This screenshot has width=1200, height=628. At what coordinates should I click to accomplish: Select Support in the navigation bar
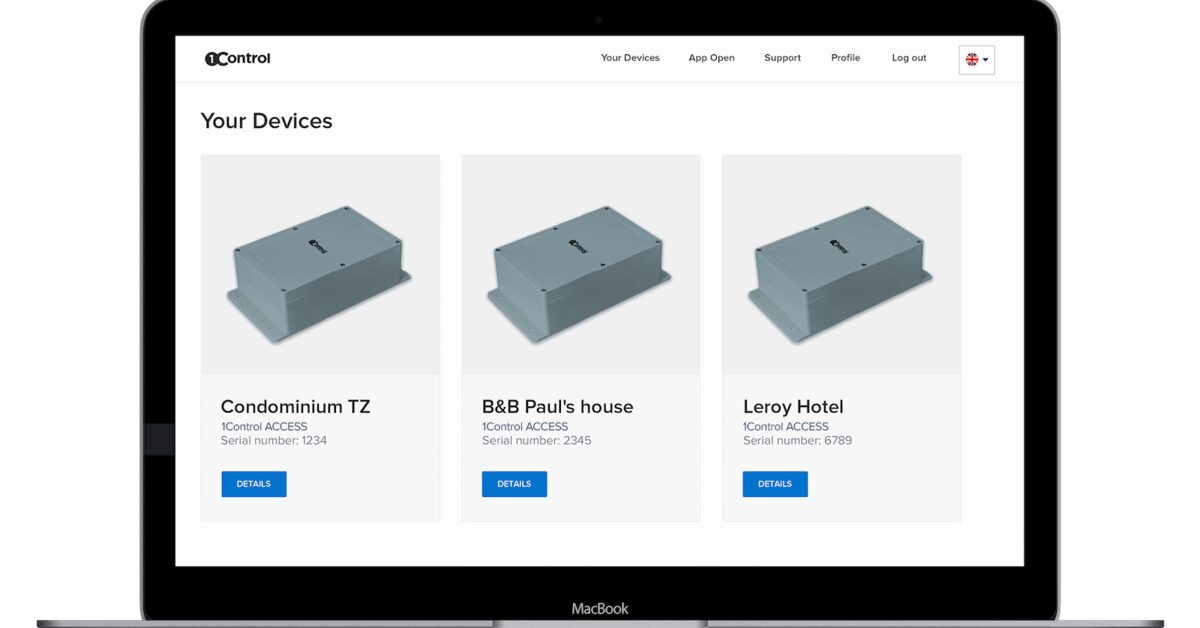(782, 58)
